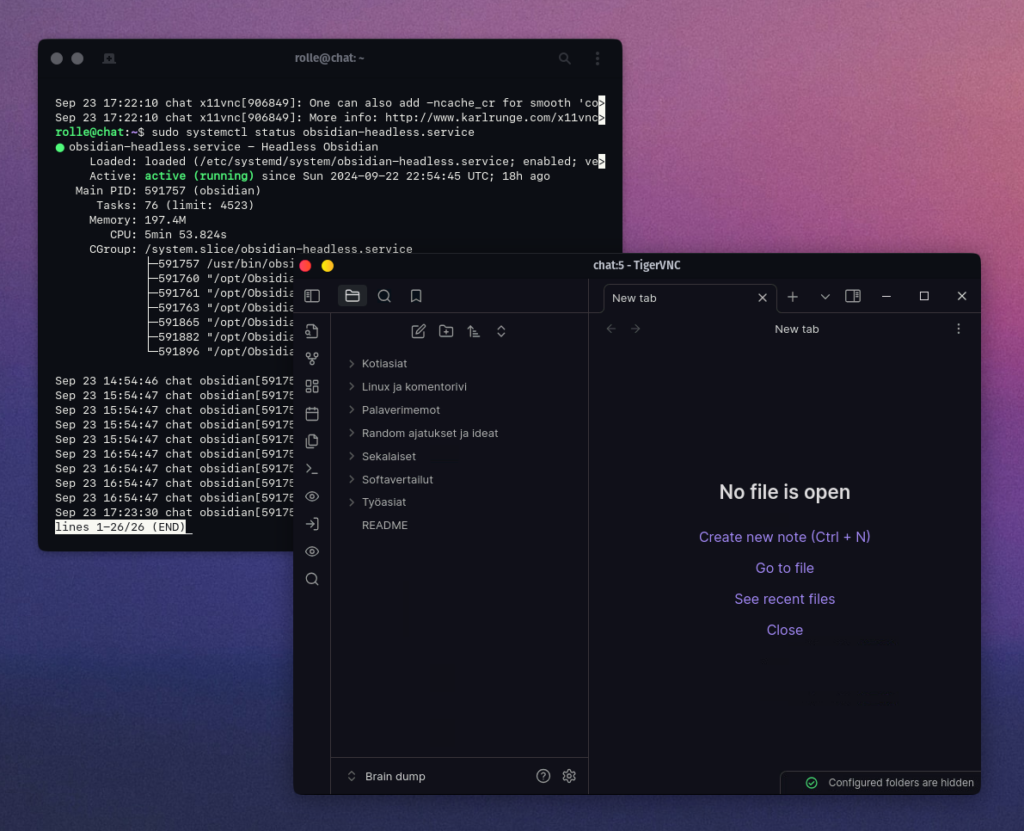Click See recent files link
This screenshot has height=831, width=1024.
pos(784,599)
